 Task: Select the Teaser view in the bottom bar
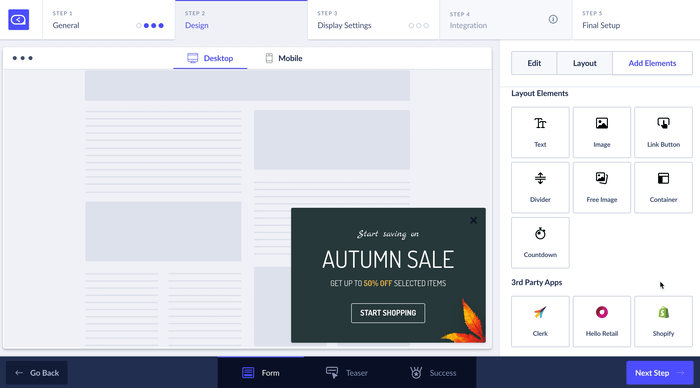coord(347,372)
